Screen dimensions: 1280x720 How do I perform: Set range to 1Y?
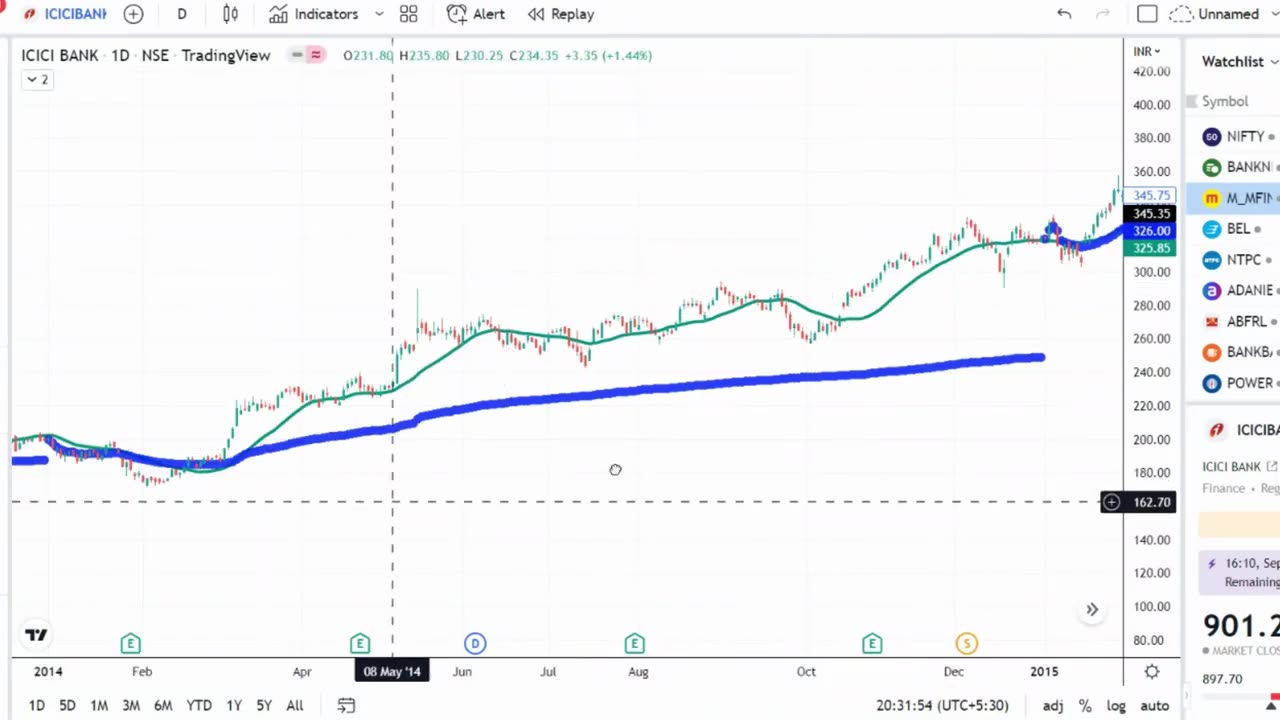click(234, 705)
